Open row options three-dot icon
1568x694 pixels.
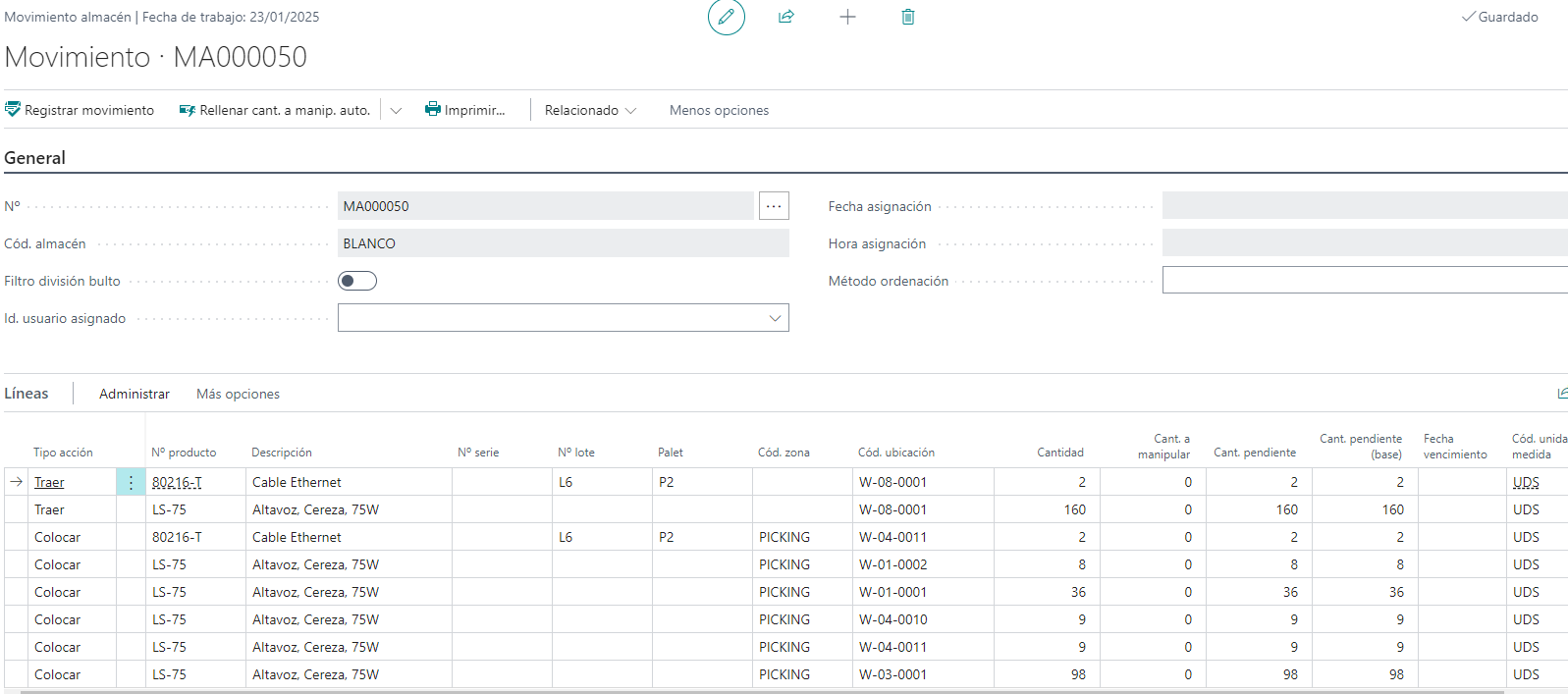[131, 482]
